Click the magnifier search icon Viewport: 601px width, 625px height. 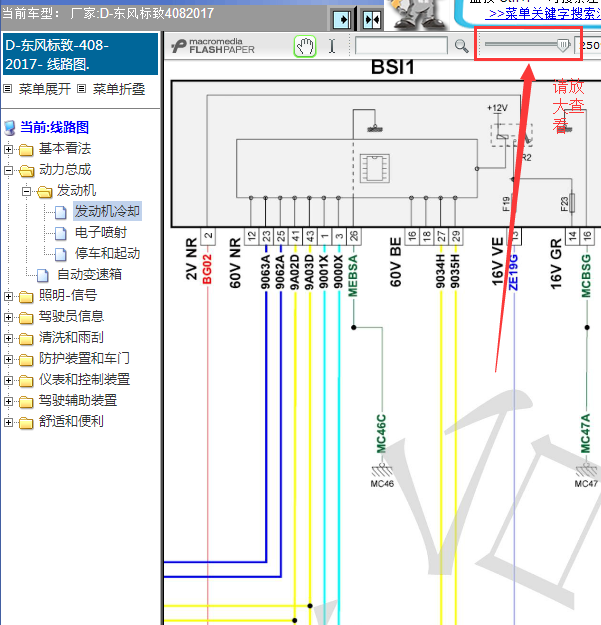[x=462, y=46]
